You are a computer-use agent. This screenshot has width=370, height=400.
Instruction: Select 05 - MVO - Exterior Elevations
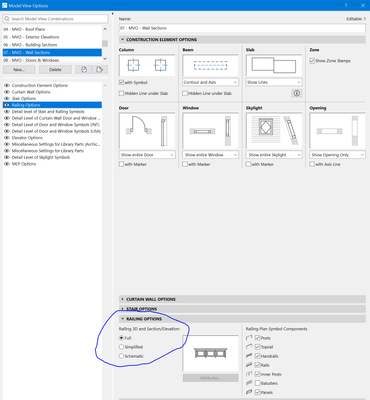coord(52,37)
